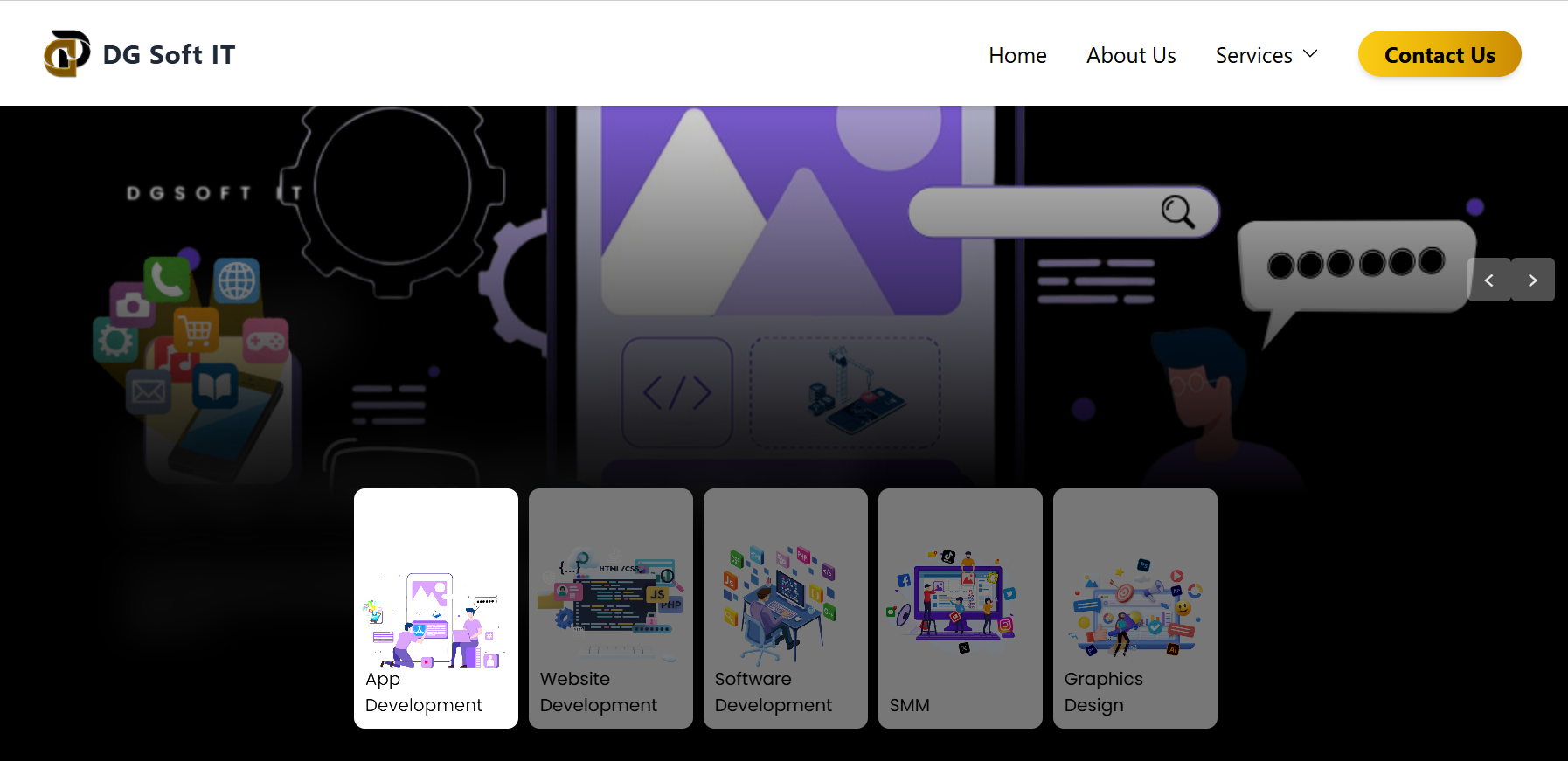
Task: Click the speech bubble in the hero banner
Action: coord(1356,266)
